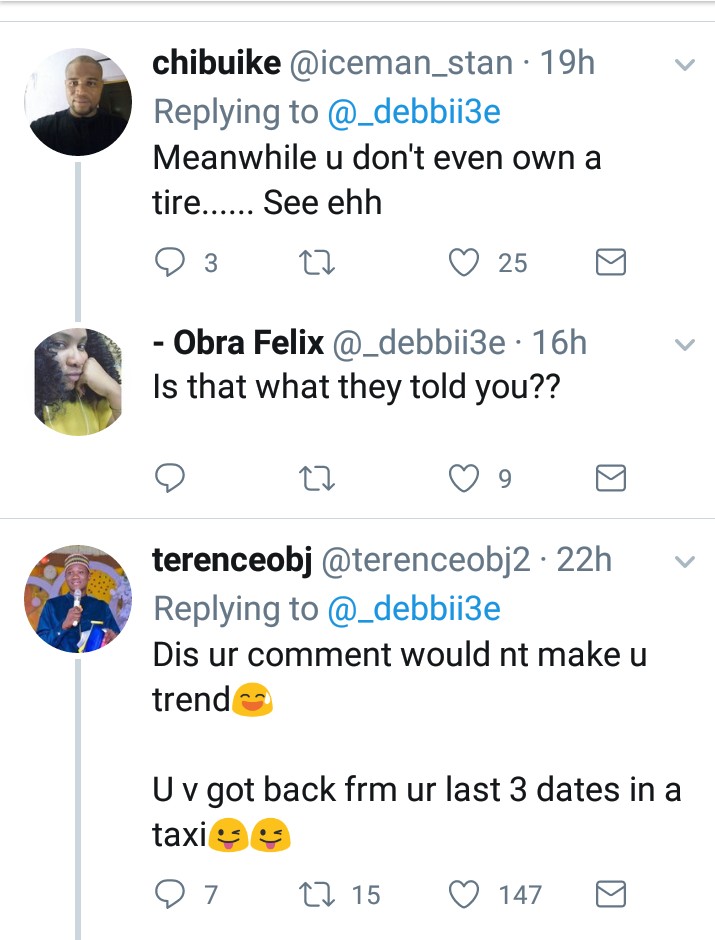Open the dropdown arrow on chibuike's tweet
715x940 pixels.
685,66
